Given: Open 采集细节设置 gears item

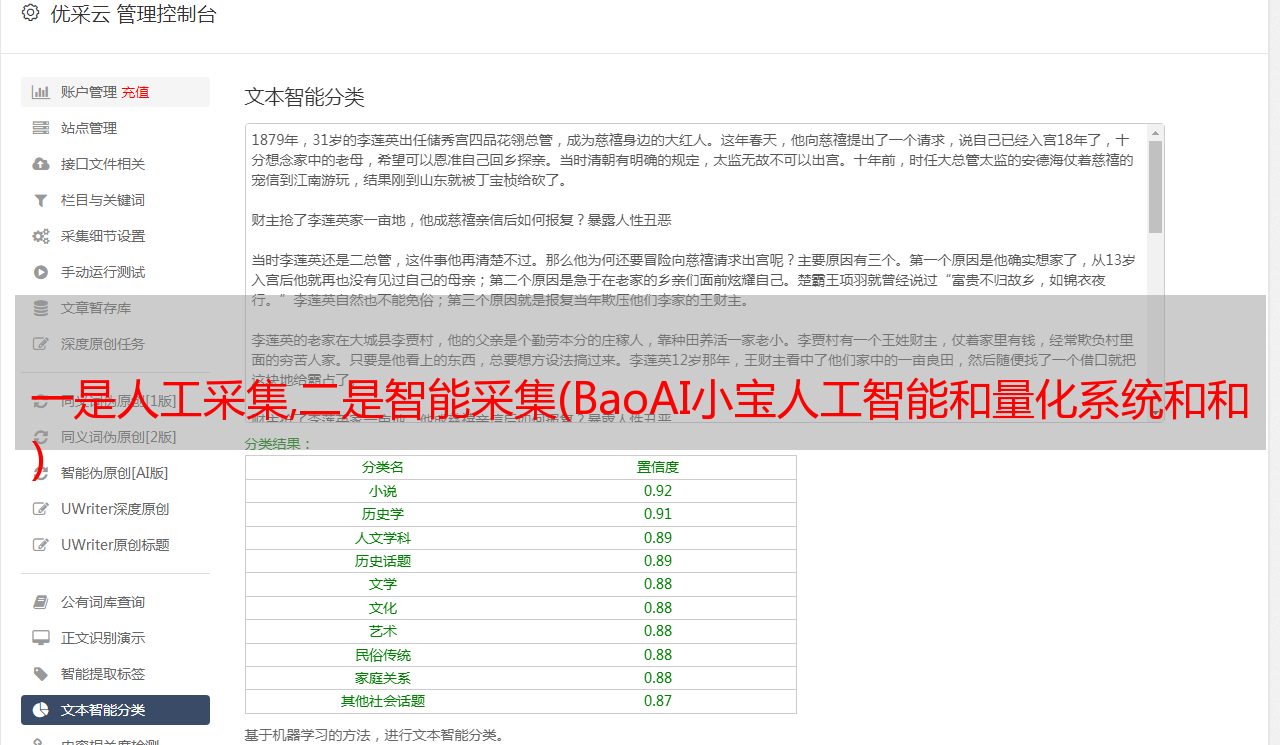Looking at the screenshot, I should 115,236.
